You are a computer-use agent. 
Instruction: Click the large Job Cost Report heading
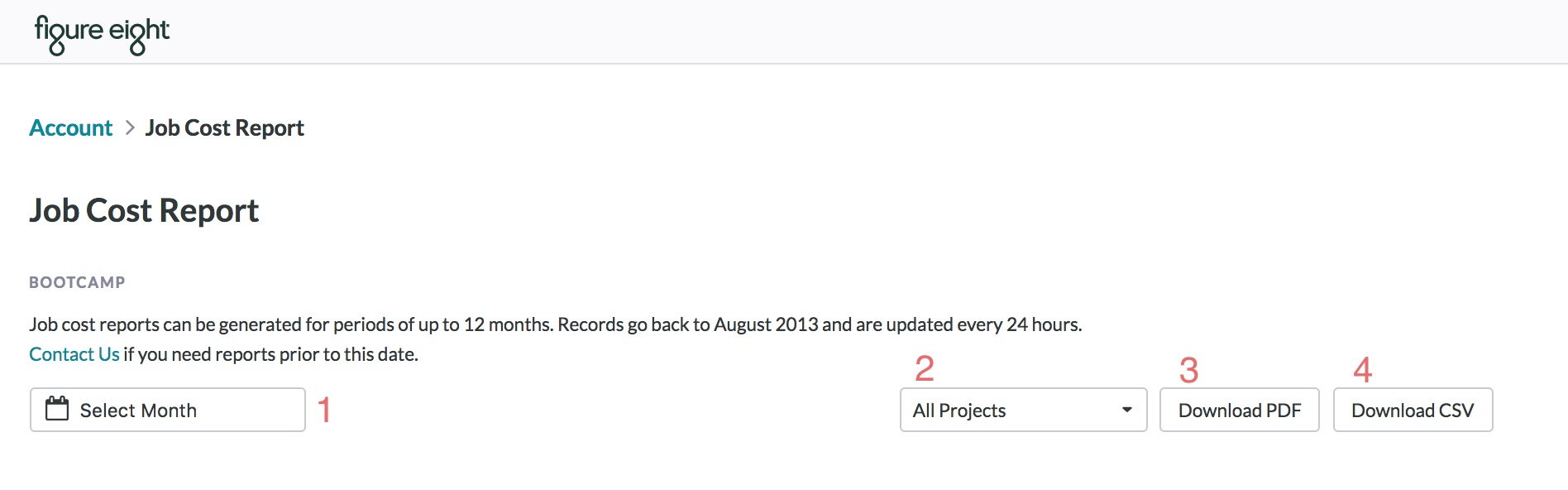144,210
